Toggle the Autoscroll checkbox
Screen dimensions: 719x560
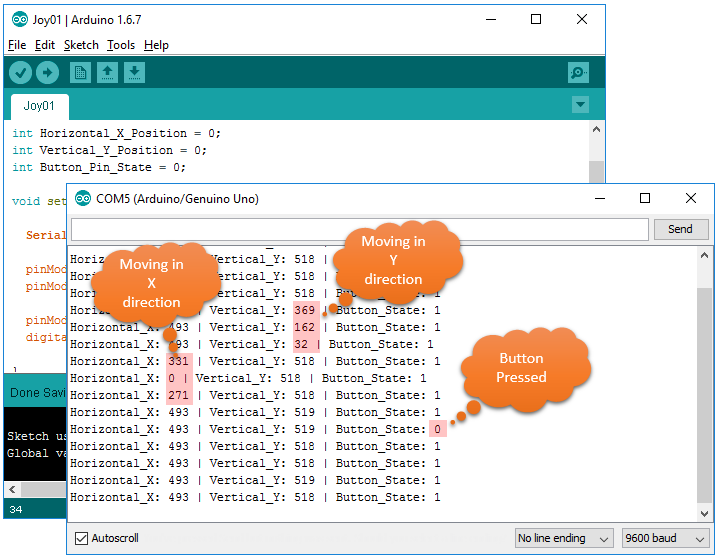pyautogui.click(x=81, y=538)
